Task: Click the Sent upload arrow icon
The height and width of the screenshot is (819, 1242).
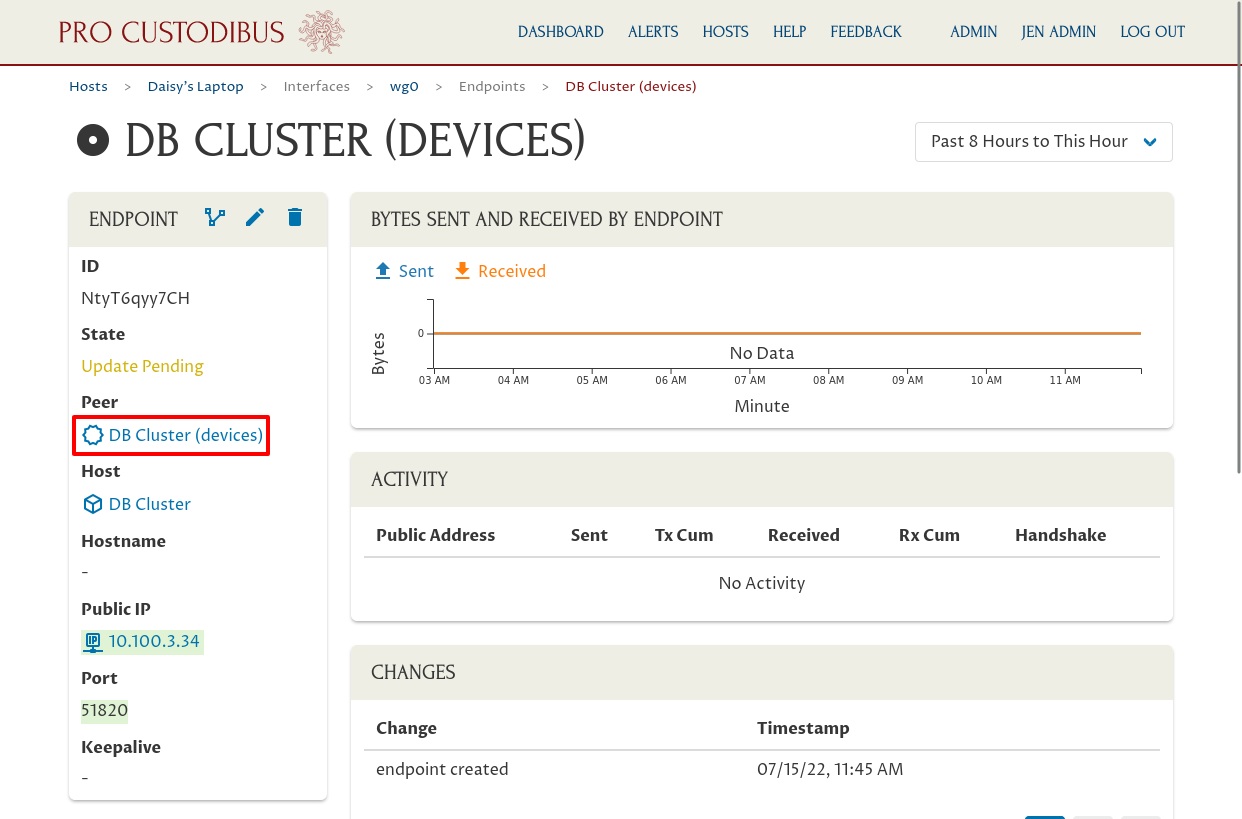Action: pyautogui.click(x=383, y=271)
